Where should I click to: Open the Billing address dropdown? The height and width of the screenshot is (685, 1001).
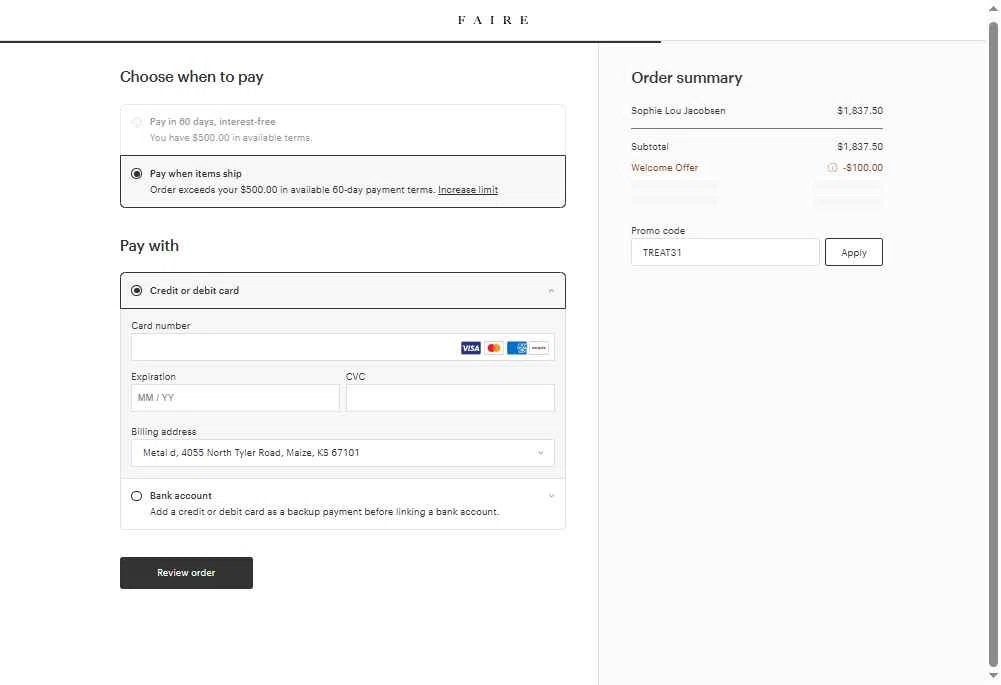click(342, 453)
